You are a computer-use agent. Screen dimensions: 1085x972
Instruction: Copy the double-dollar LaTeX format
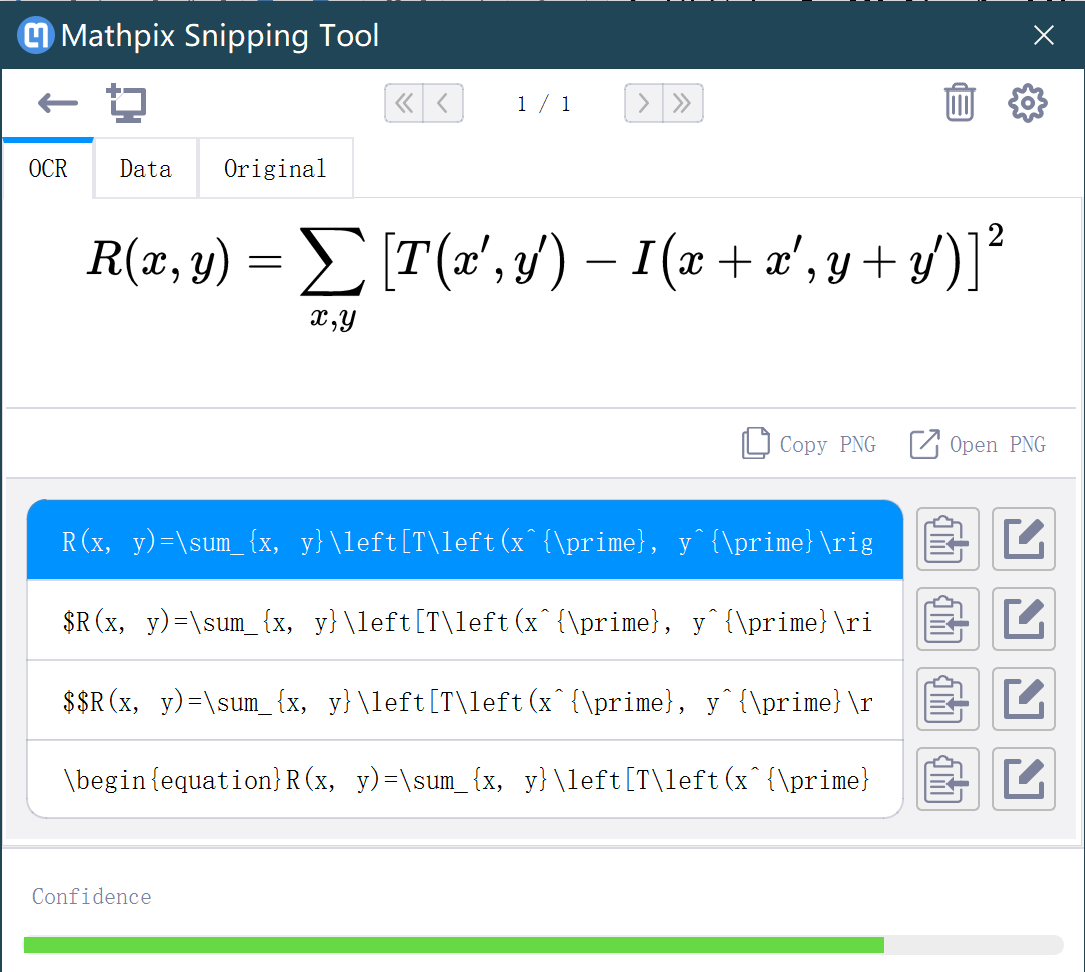click(x=947, y=699)
